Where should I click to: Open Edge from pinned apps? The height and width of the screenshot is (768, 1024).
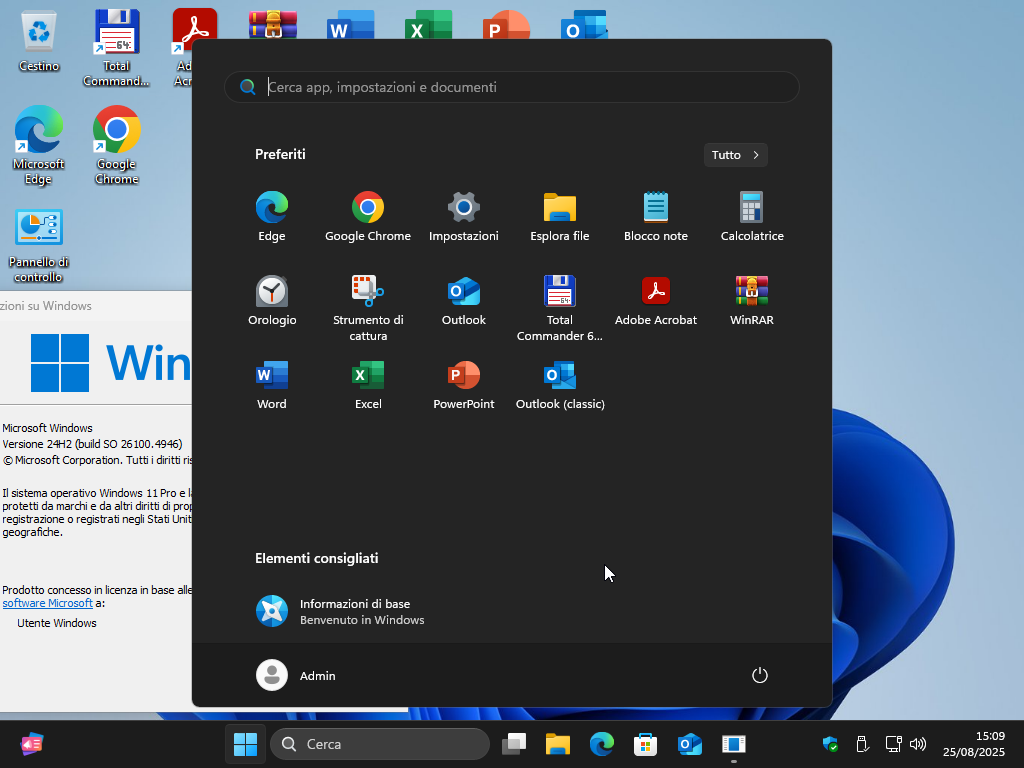272,217
